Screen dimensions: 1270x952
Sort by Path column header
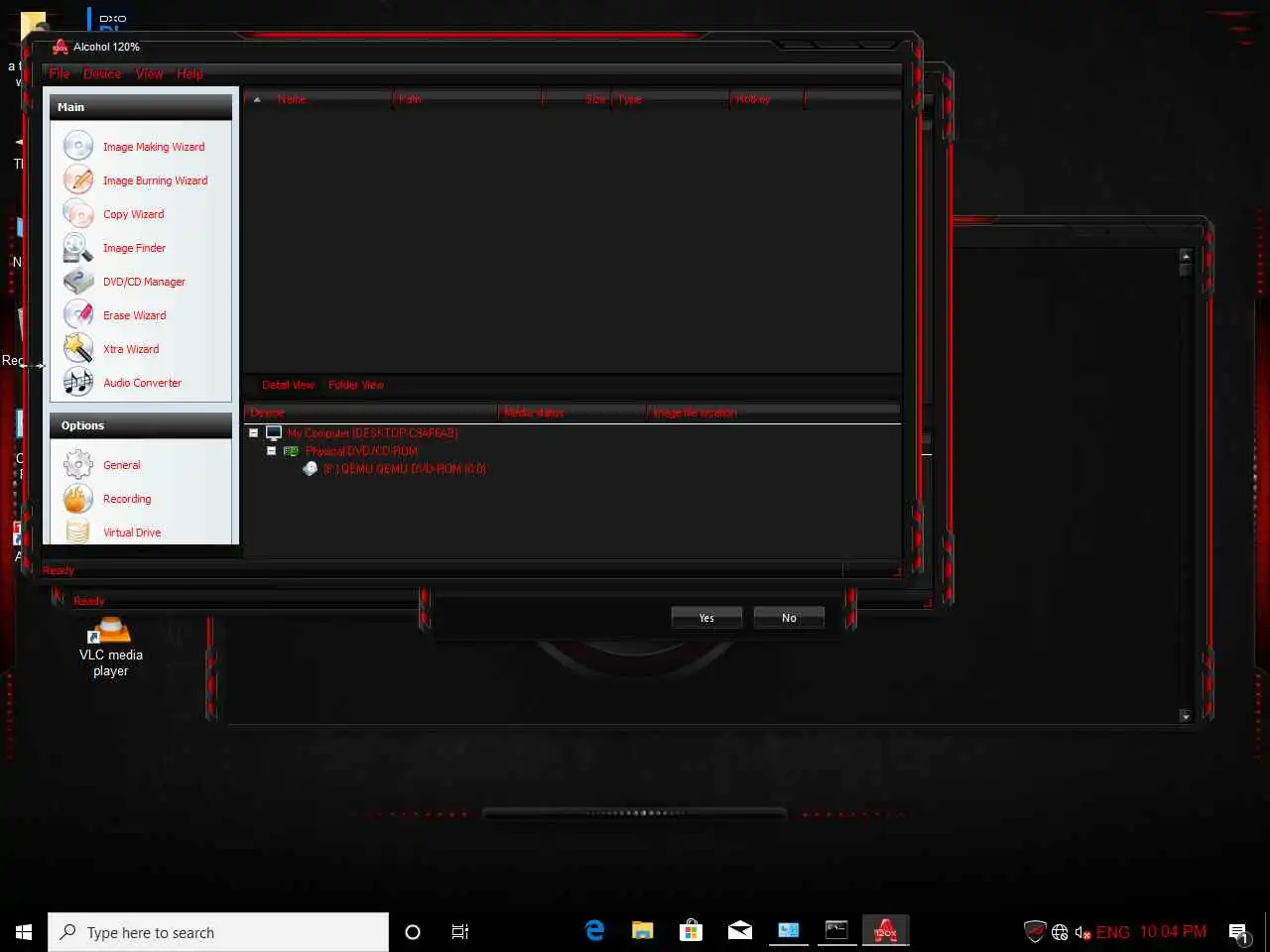[467, 99]
